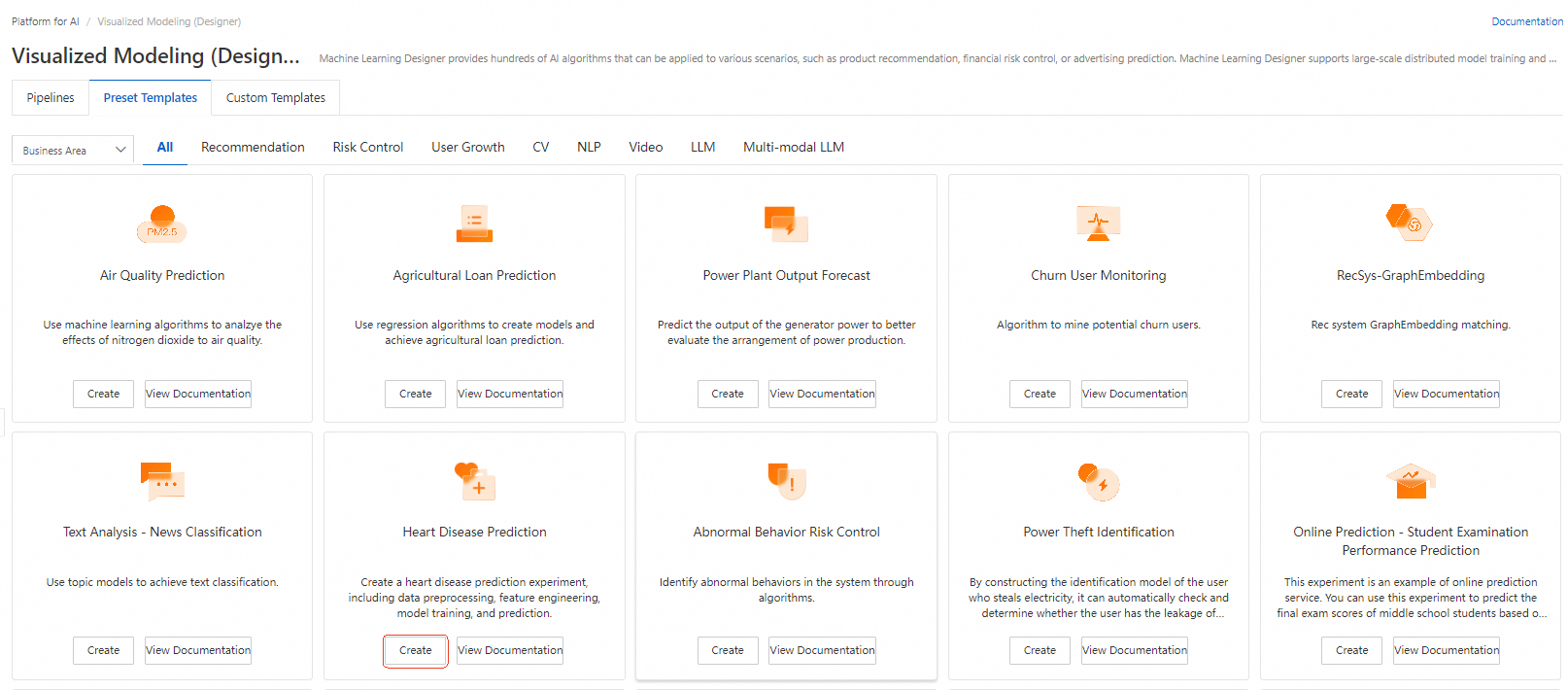Click the RecSys-GraphEmbedding icon
This screenshot has height=690, width=1568.
pos(1410,223)
